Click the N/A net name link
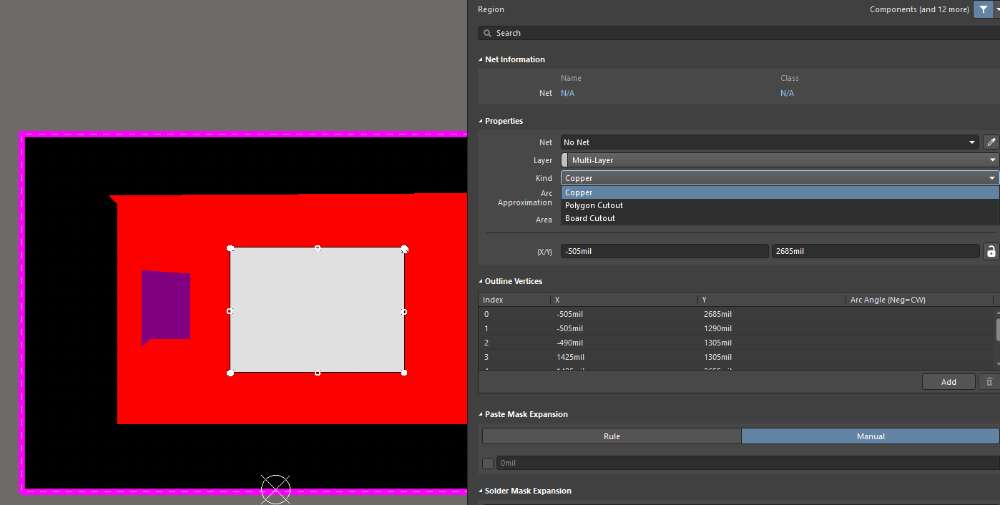 [x=568, y=93]
